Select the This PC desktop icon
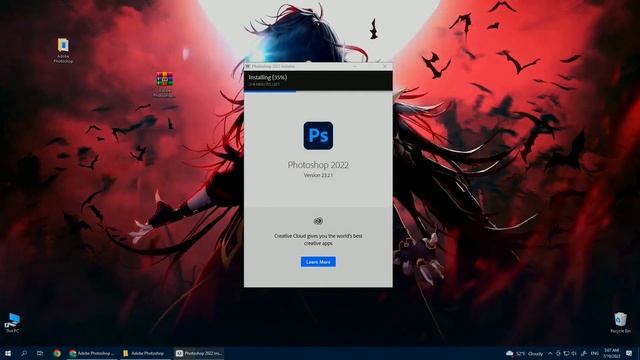Viewport: 640px width, 360px height. (x=12, y=323)
